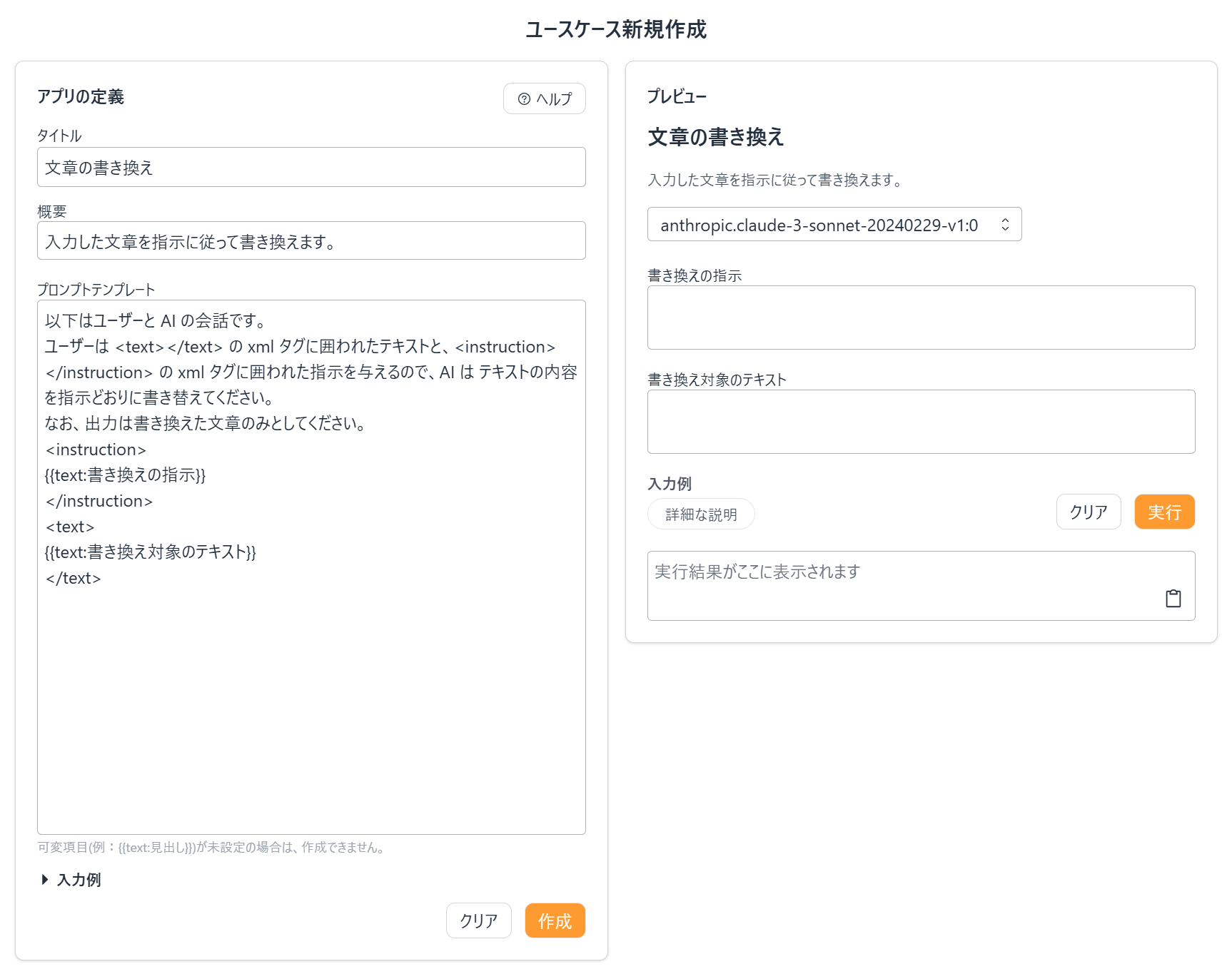The image size is (1232, 974).
Task: Click the 詳細な説明 example button
Action: (x=700, y=514)
